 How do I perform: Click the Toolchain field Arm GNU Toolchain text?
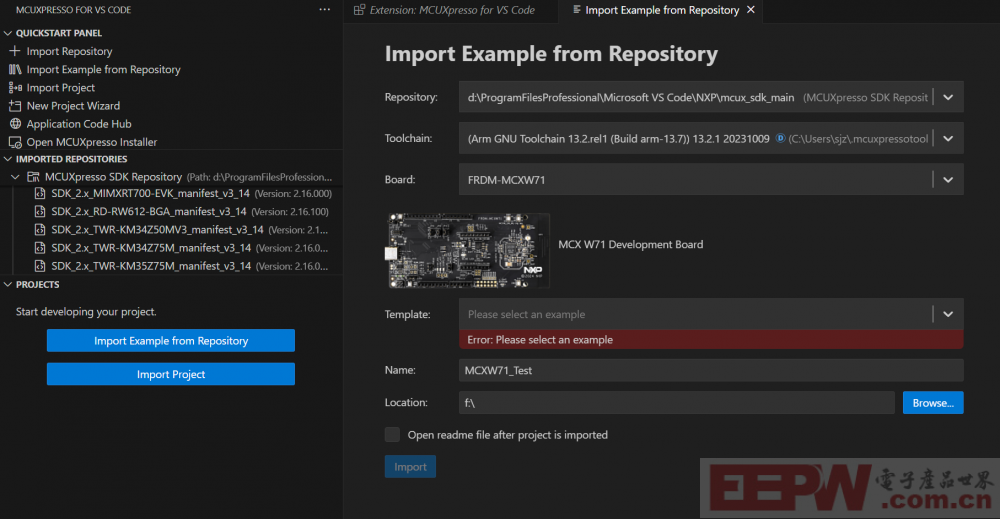(619, 138)
